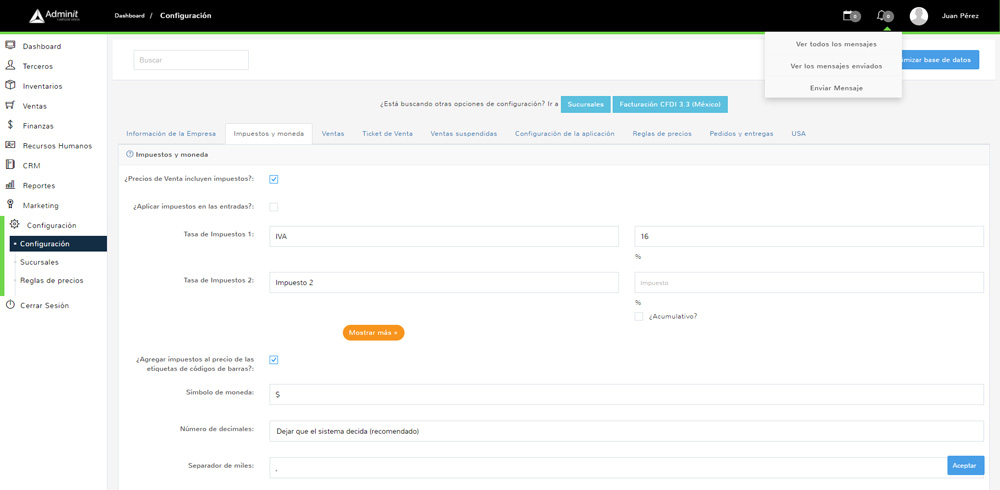Select 'Ver todos los mensajes' menu entry
The image size is (1000, 490).
point(835,44)
